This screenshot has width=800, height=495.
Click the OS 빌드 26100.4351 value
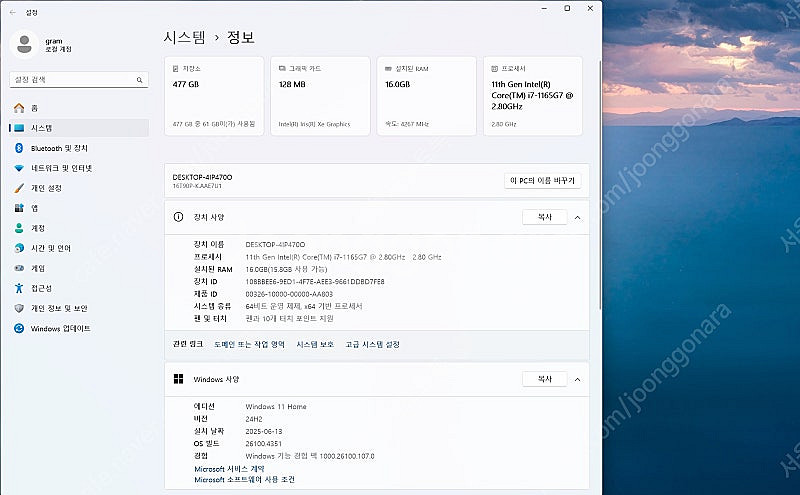[x=263, y=443]
